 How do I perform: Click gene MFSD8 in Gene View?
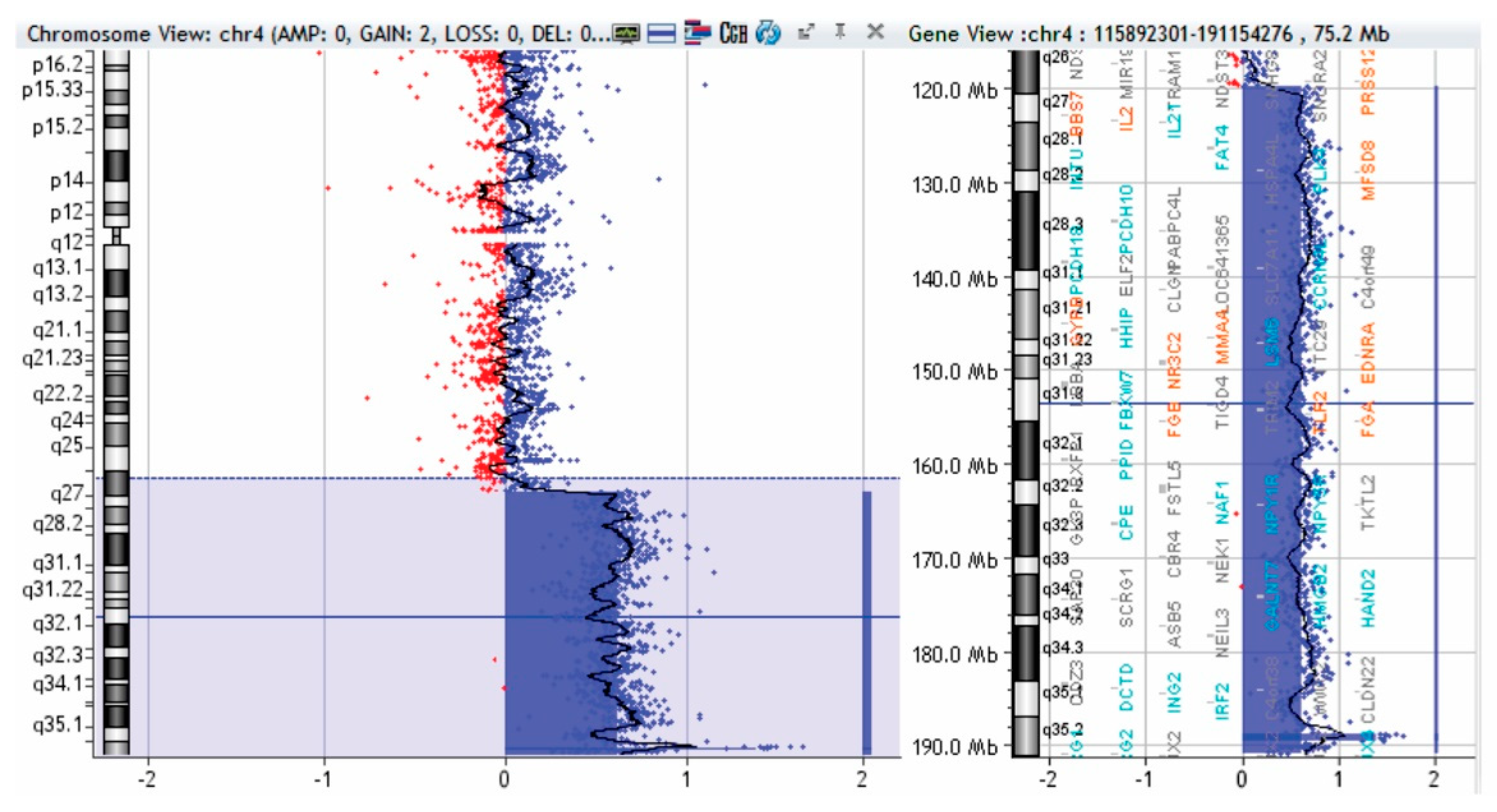1368,170
